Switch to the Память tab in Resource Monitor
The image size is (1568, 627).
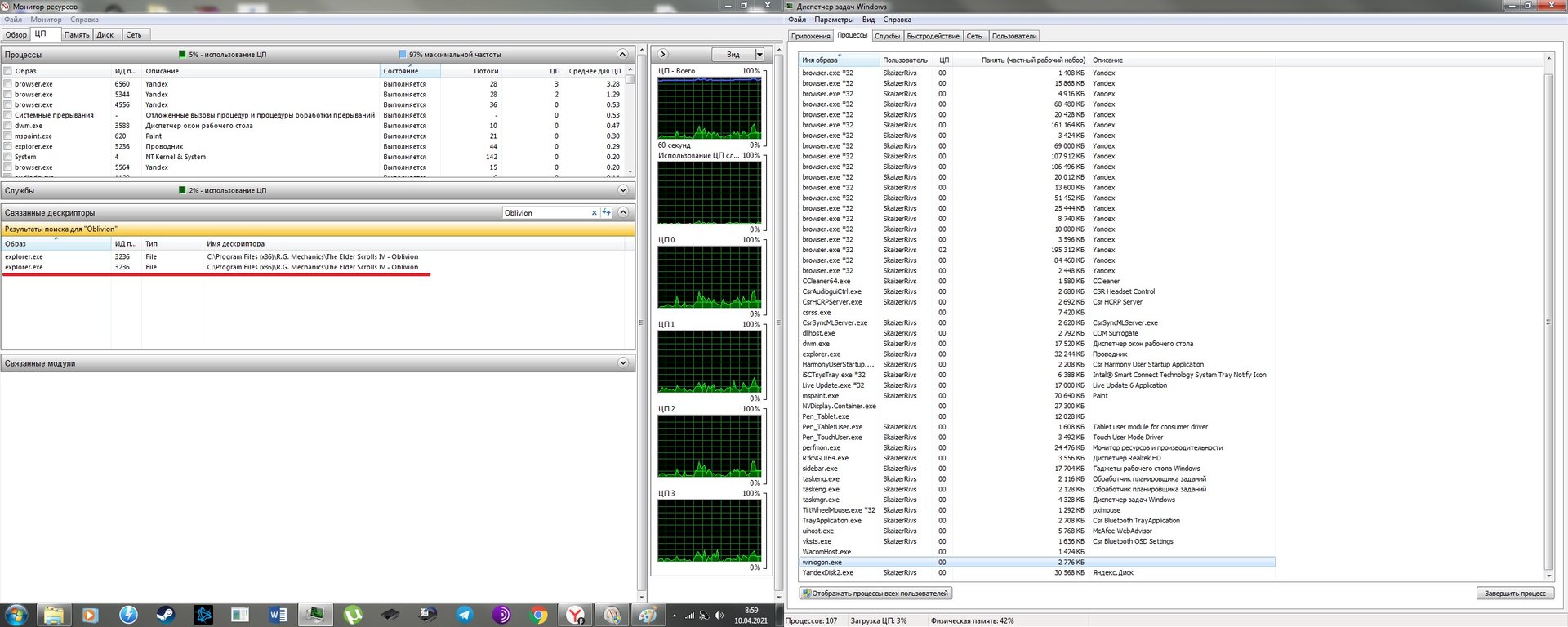coord(77,35)
